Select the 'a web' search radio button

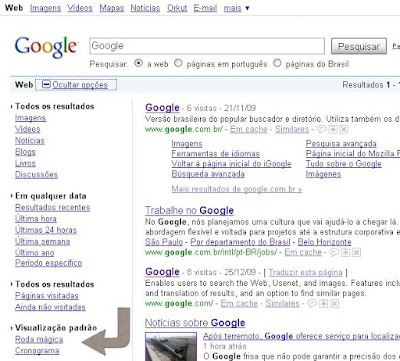tap(139, 63)
